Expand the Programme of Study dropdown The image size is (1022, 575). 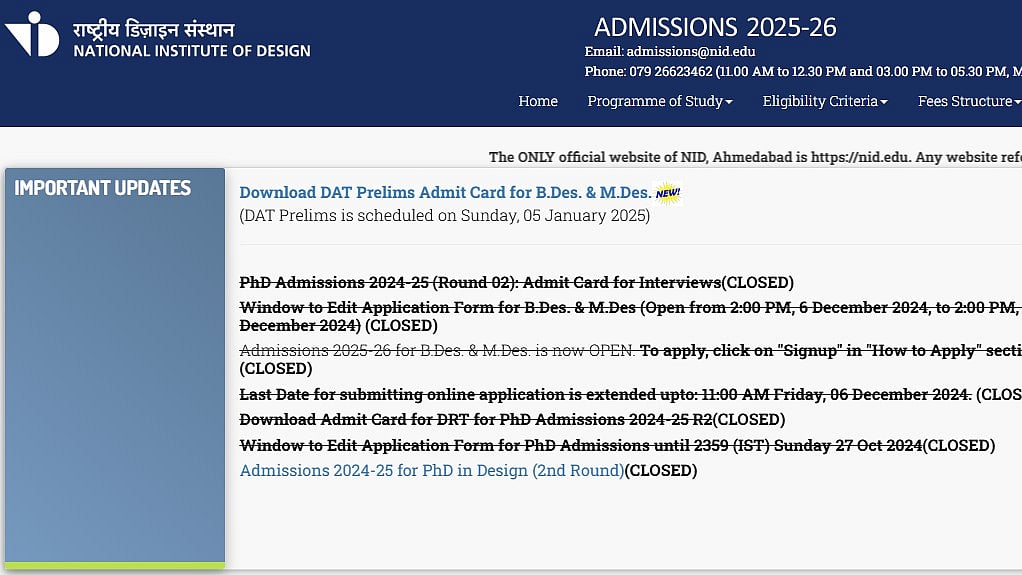(659, 101)
